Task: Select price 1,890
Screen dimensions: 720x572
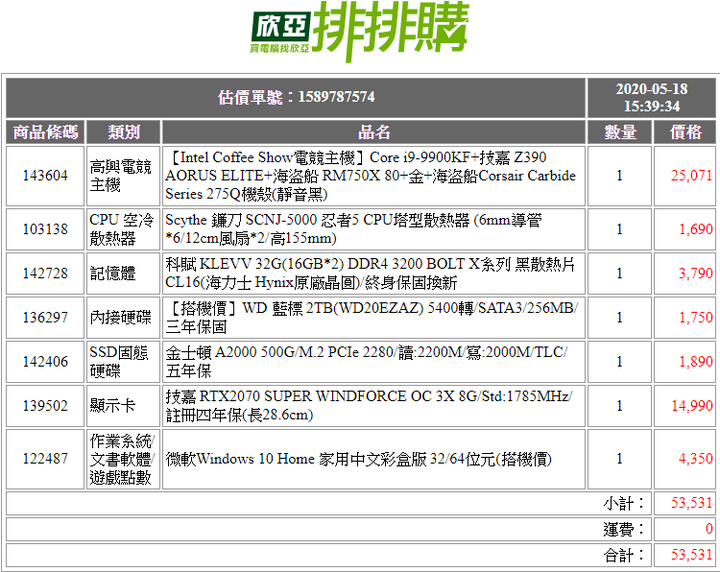Action: (696, 361)
